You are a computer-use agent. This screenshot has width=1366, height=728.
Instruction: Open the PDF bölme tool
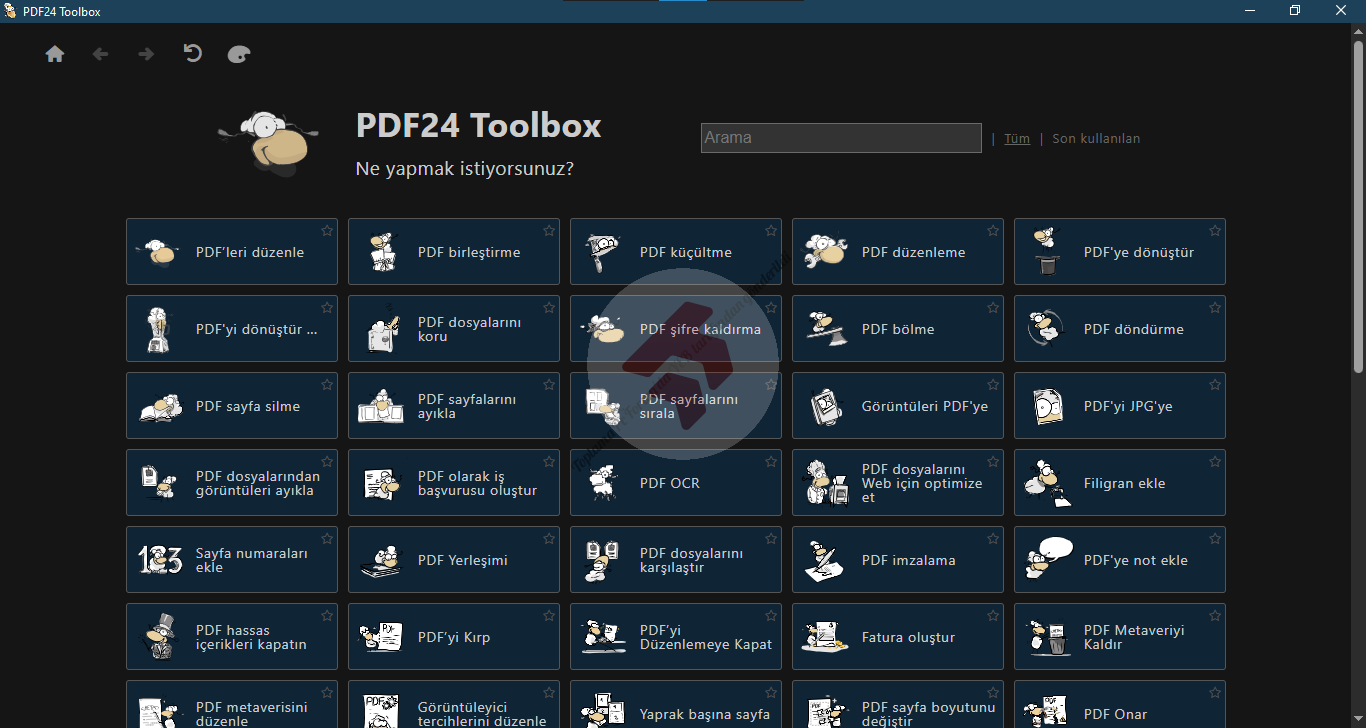tap(898, 329)
